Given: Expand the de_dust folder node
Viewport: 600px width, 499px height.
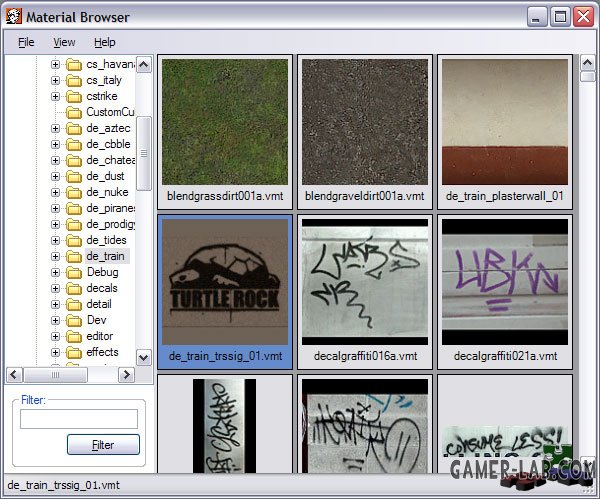Looking at the screenshot, I should [55, 176].
